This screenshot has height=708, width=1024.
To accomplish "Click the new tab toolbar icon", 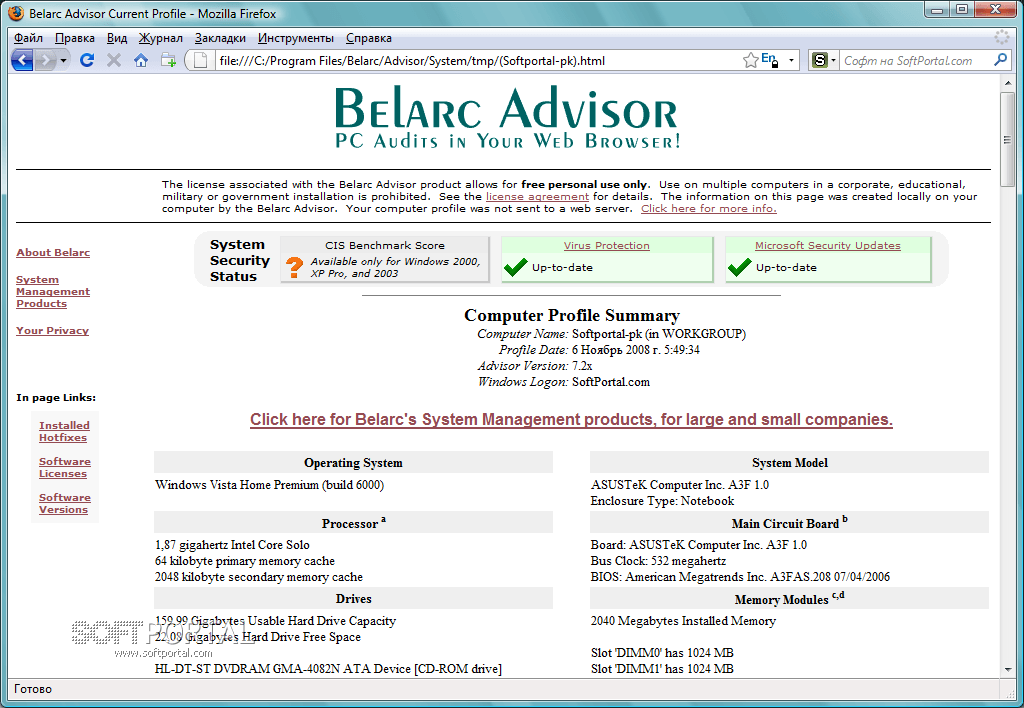I will point(168,61).
